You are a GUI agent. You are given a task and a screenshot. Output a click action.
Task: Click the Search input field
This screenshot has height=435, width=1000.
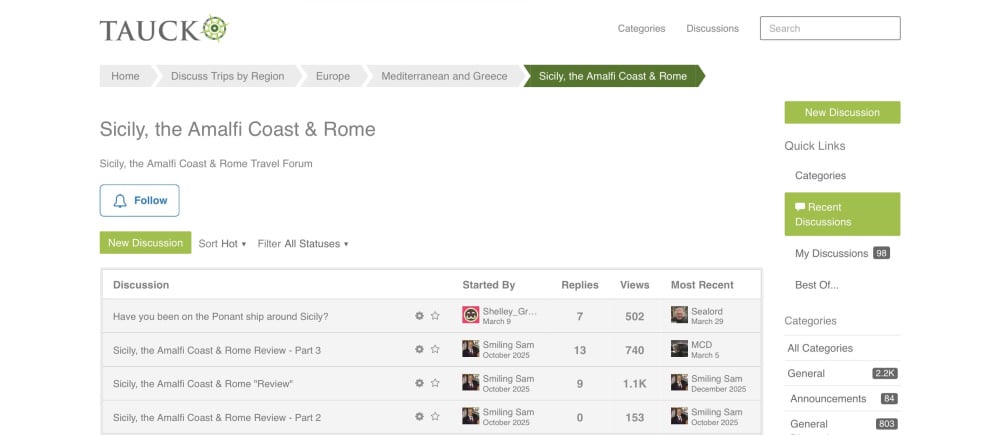[x=830, y=29]
